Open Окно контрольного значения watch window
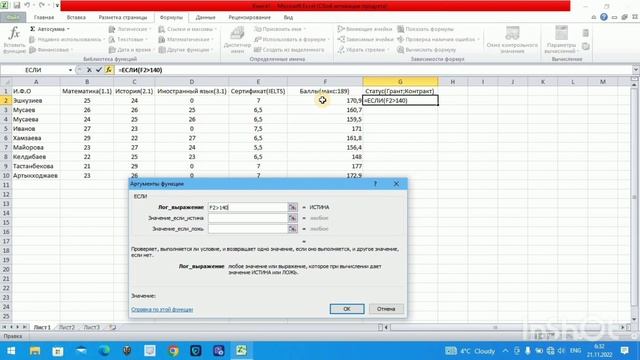The image size is (640, 360). point(512,40)
